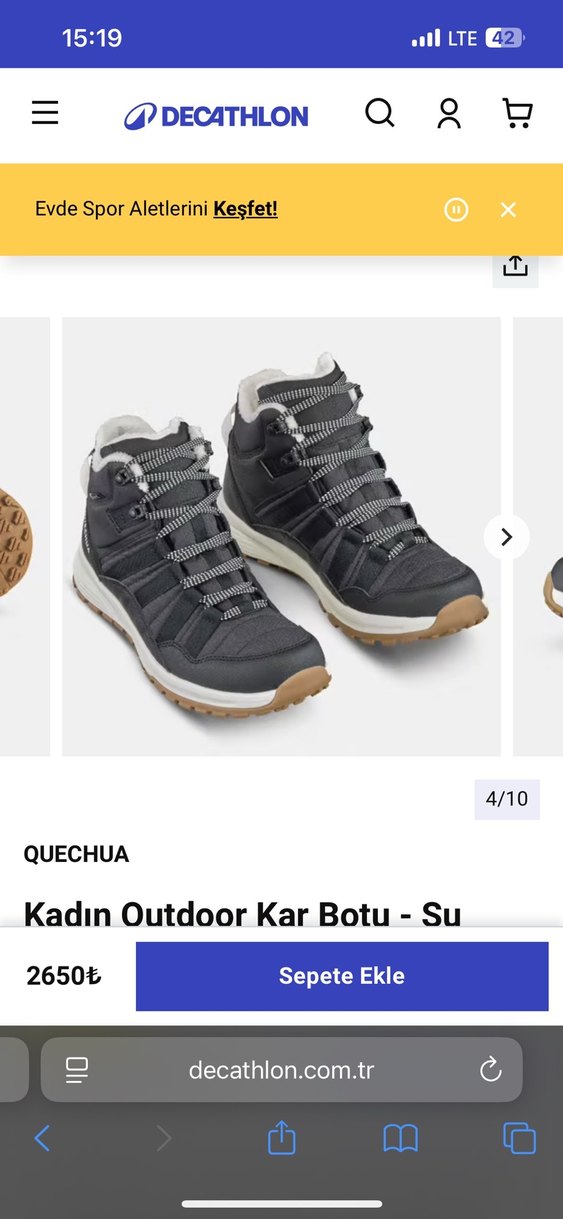
Task: Tap the 4/10 image counter
Action: point(506,799)
